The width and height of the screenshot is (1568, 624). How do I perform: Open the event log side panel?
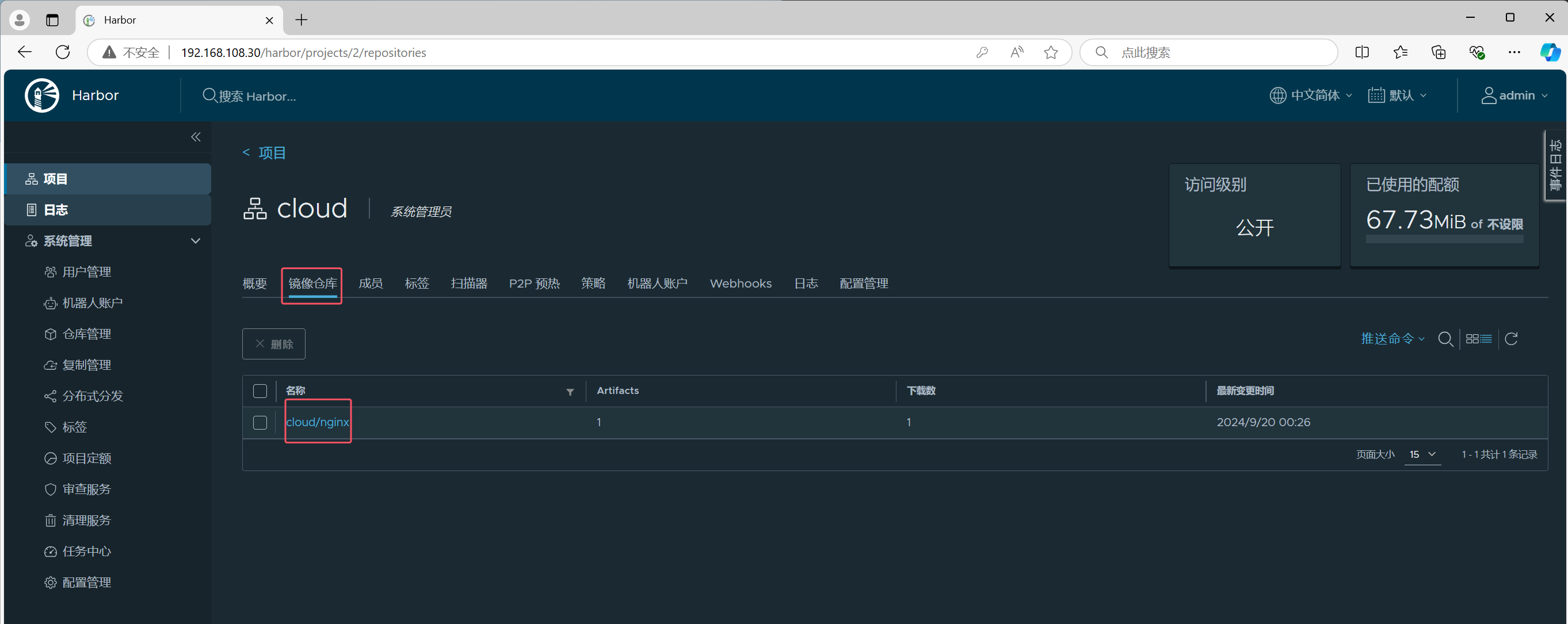(1556, 165)
